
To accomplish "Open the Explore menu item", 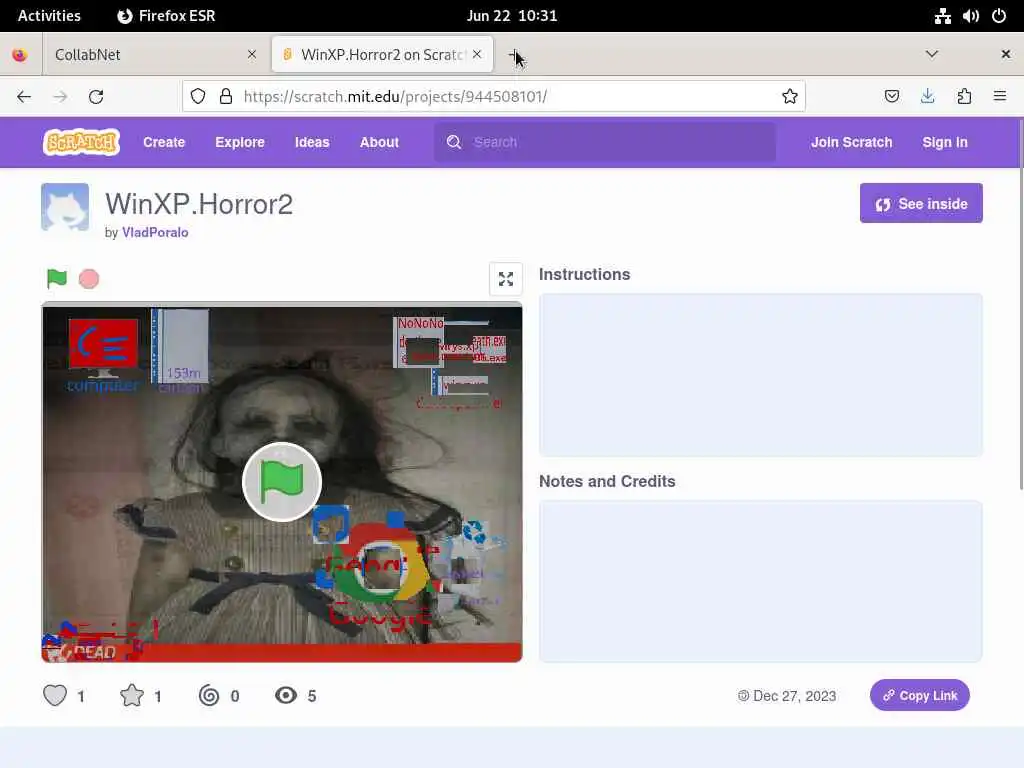I will (x=240, y=142).
